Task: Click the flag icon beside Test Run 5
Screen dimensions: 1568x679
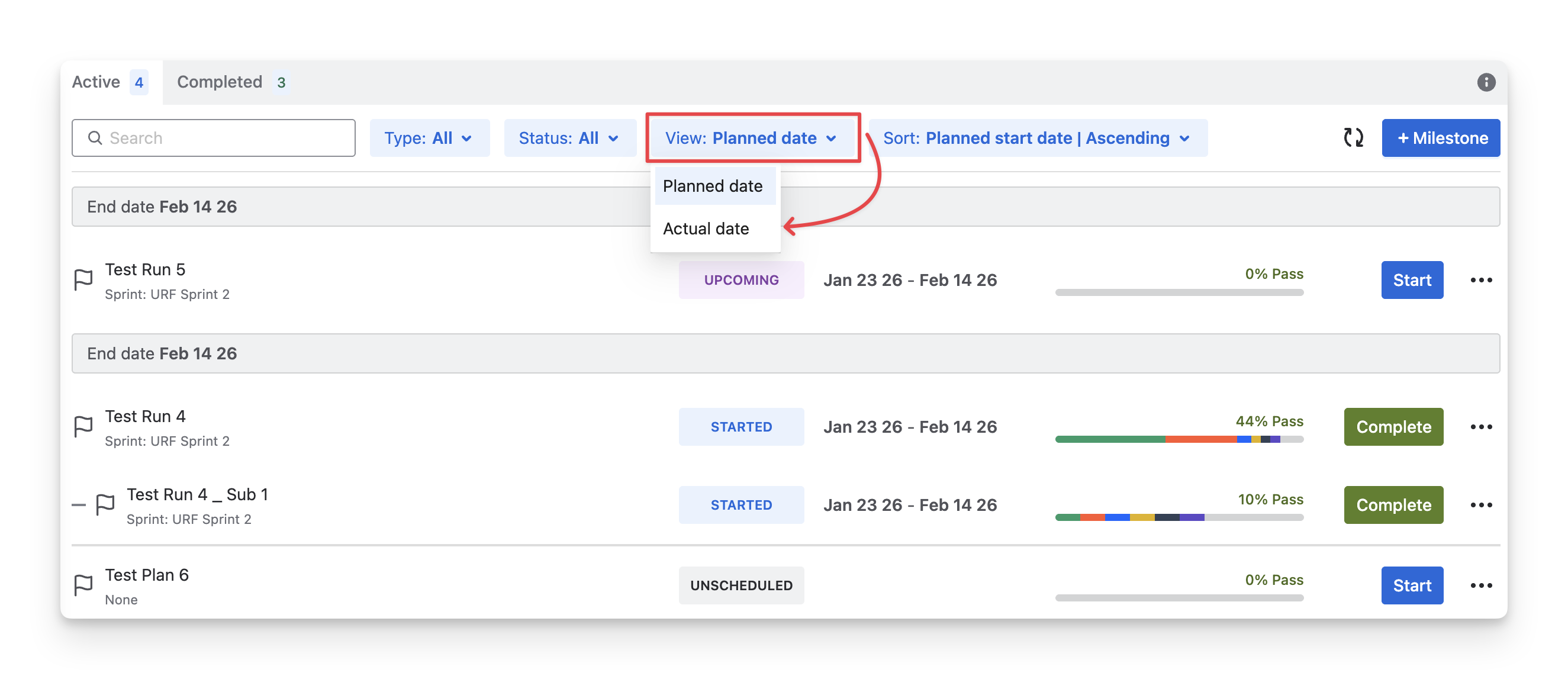Action: tap(83, 280)
